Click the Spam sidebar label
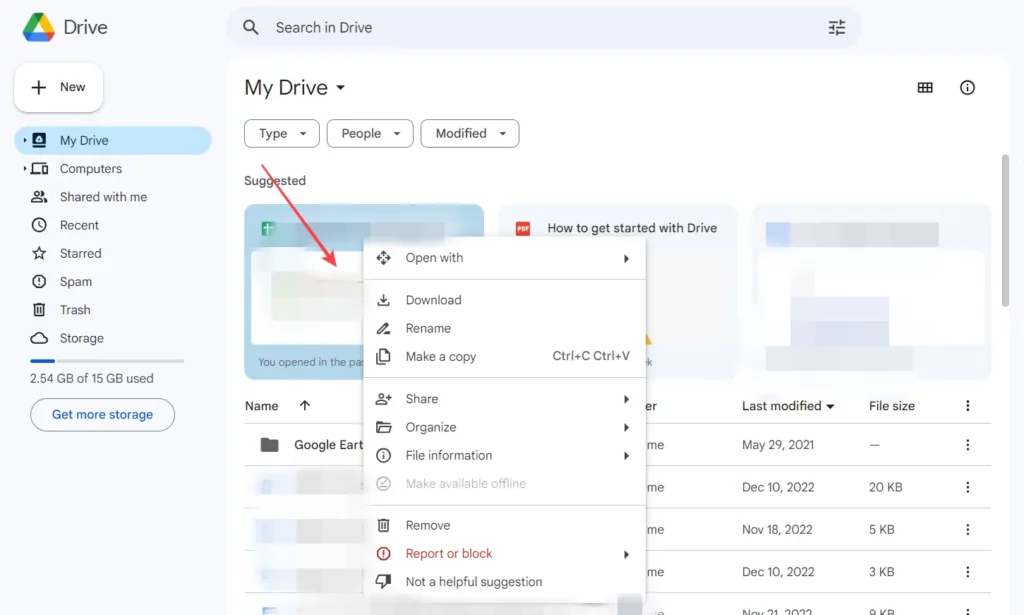Image resolution: width=1024 pixels, height=615 pixels. click(76, 281)
